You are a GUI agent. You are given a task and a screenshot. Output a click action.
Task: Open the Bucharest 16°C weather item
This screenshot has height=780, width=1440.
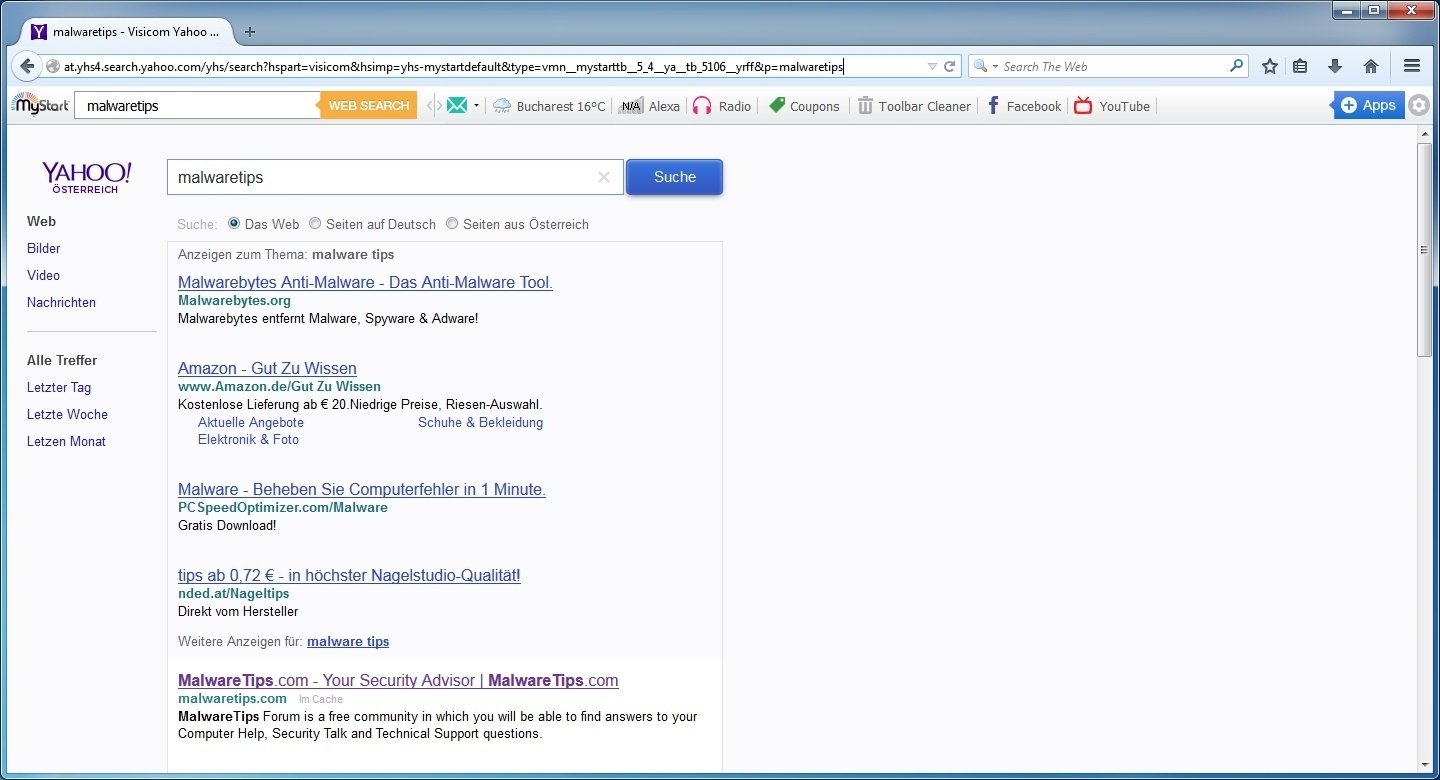click(549, 106)
